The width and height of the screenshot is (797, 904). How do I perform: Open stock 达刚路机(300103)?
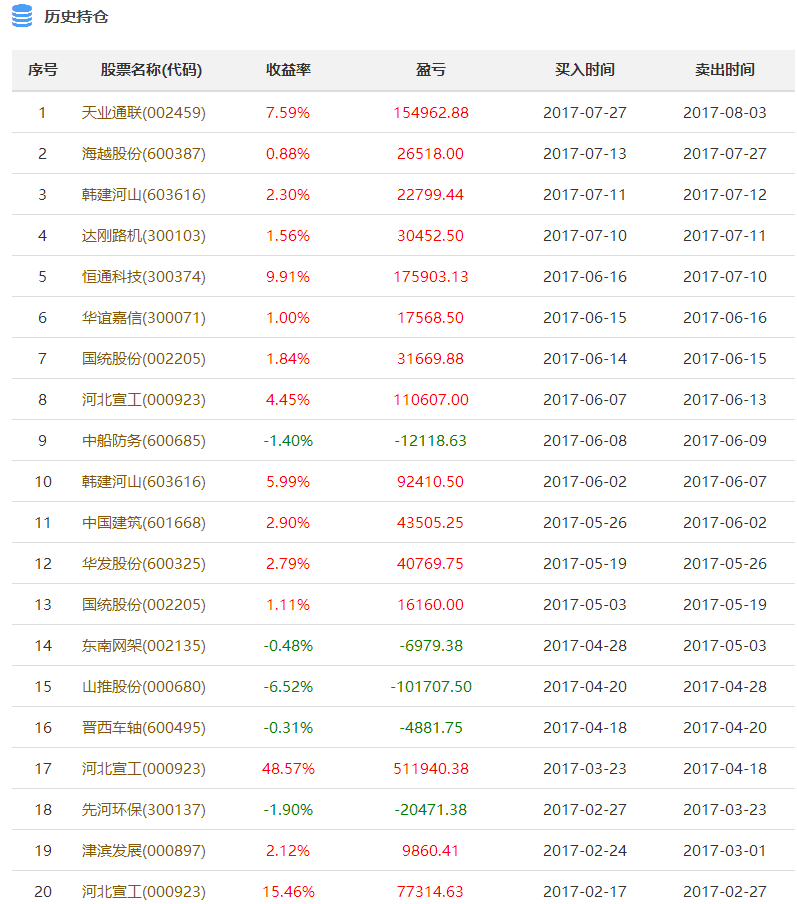pyautogui.click(x=143, y=235)
